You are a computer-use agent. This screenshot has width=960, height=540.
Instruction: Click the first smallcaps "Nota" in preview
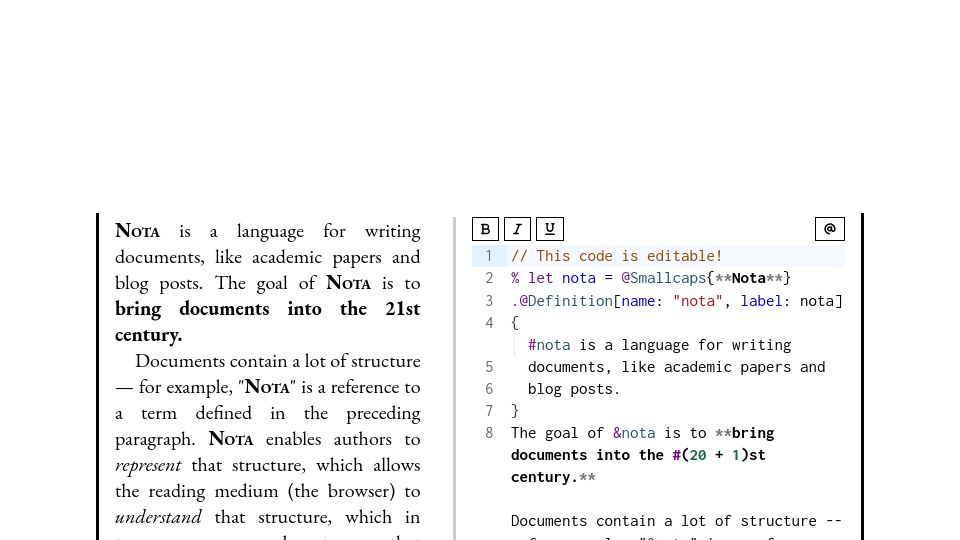[x=137, y=231]
